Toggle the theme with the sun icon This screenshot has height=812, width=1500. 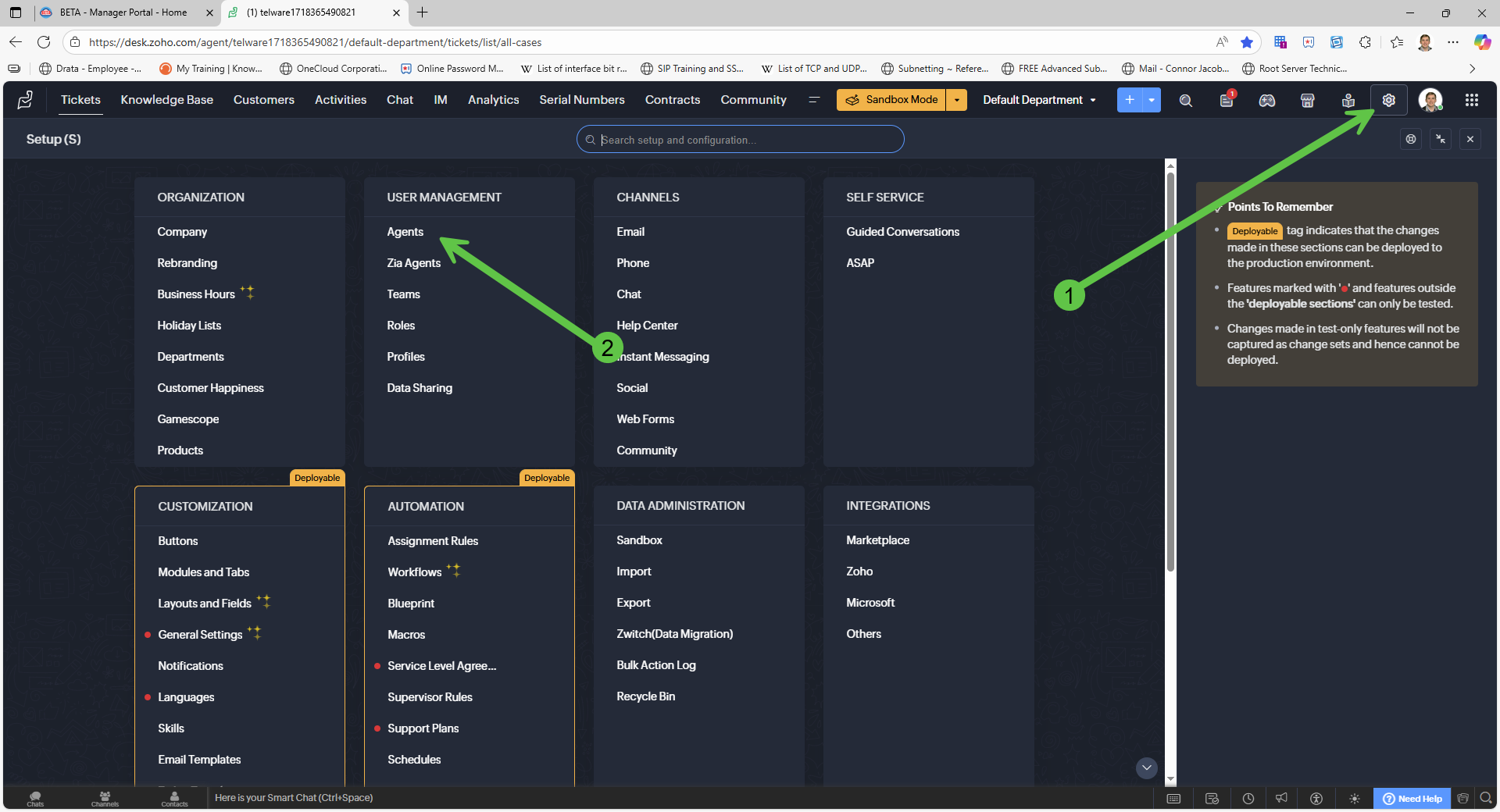click(x=1354, y=798)
